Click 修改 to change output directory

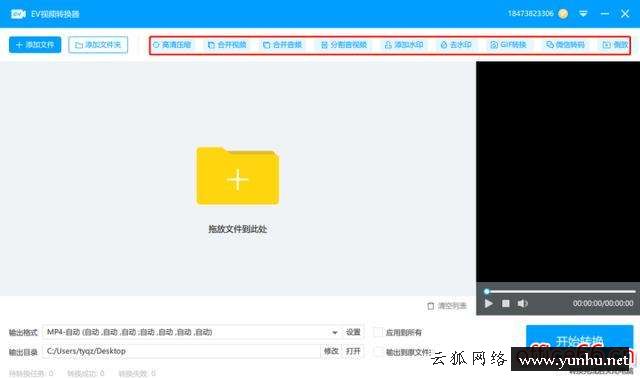click(x=331, y=351)
